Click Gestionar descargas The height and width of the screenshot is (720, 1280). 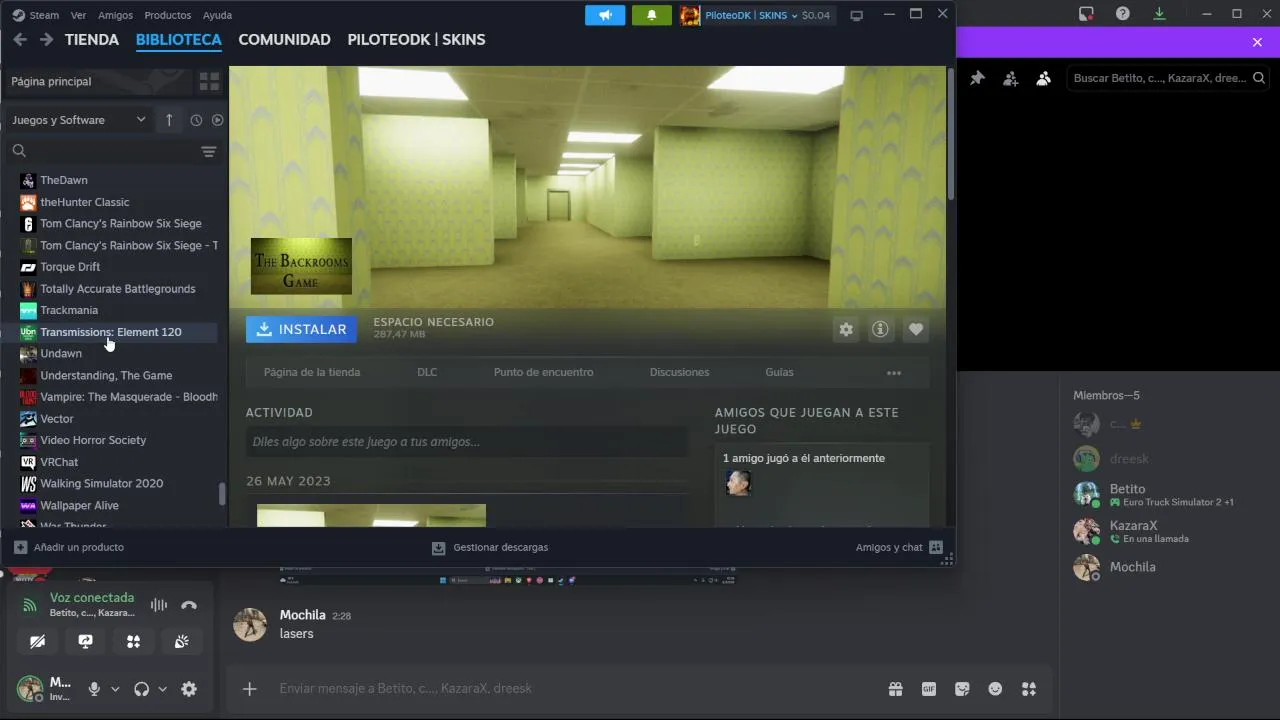click(490, 547)
